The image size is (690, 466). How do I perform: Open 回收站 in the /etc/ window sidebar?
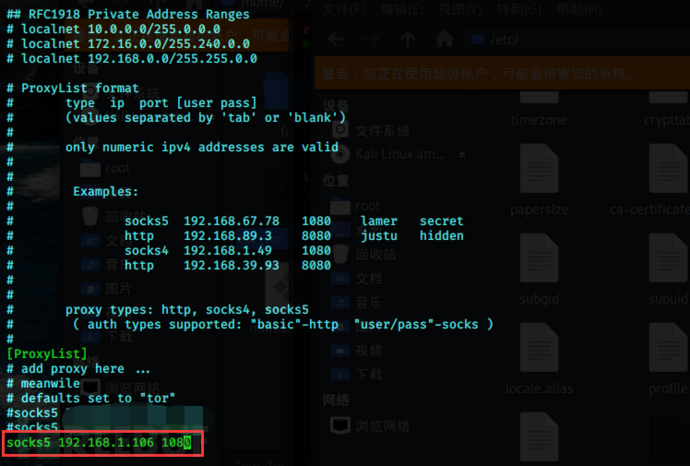tap(364, 254)
